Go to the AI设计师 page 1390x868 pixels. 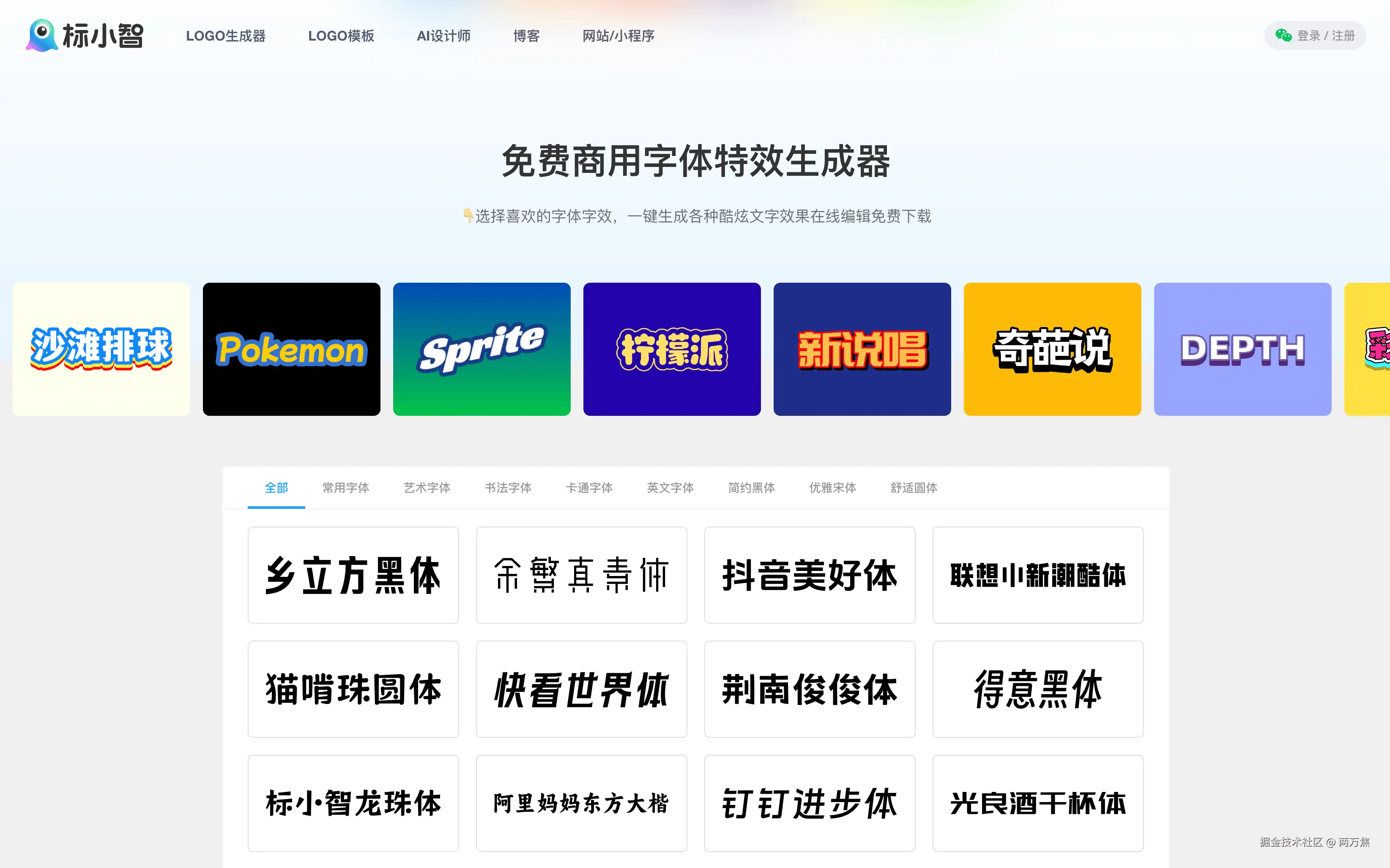[443, 36]
